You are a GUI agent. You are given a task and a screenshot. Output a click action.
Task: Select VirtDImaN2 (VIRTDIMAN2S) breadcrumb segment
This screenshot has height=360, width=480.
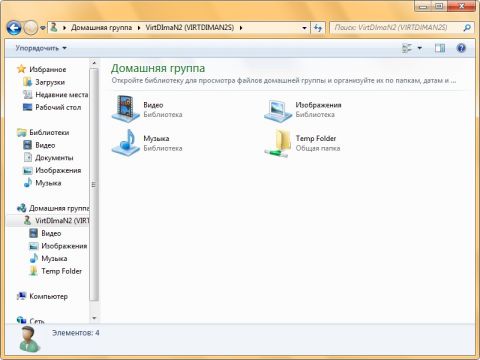coord(190,28)
